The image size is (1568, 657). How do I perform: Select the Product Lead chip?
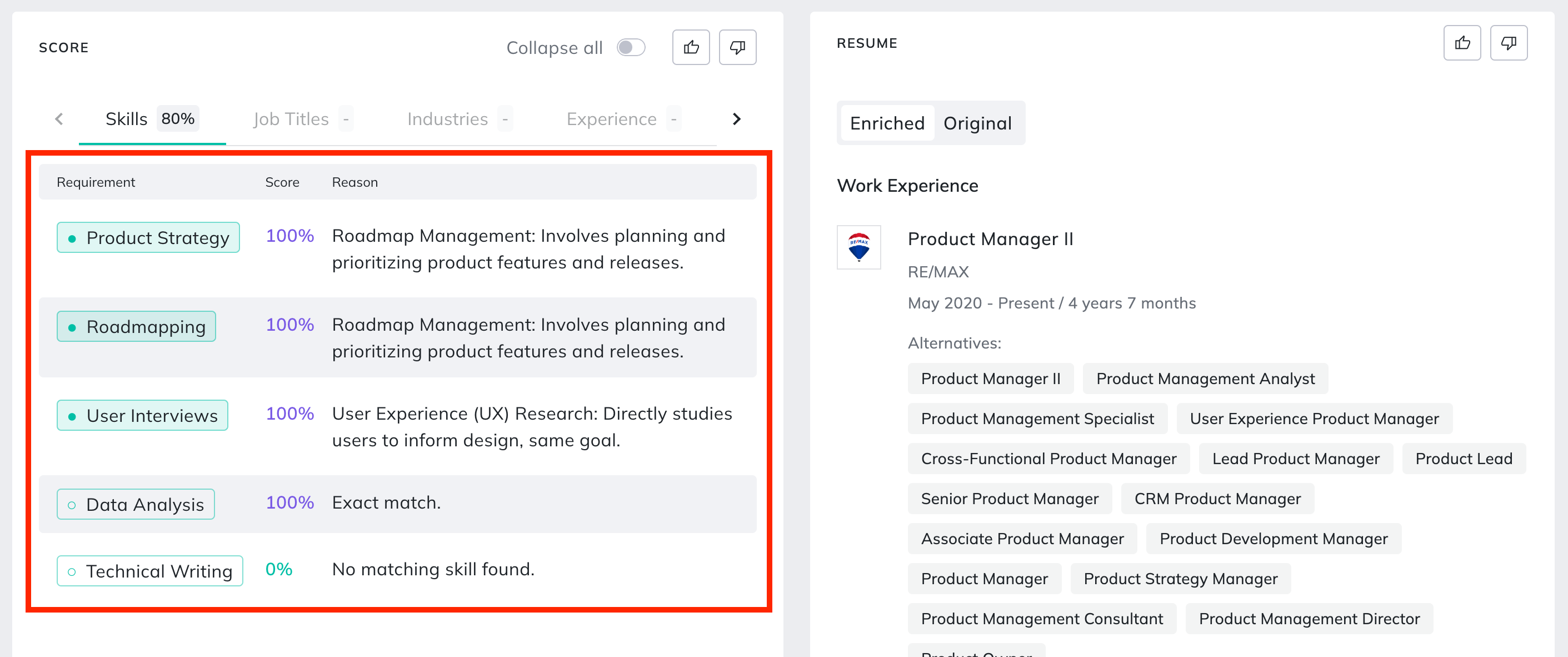coord(1464,459)
